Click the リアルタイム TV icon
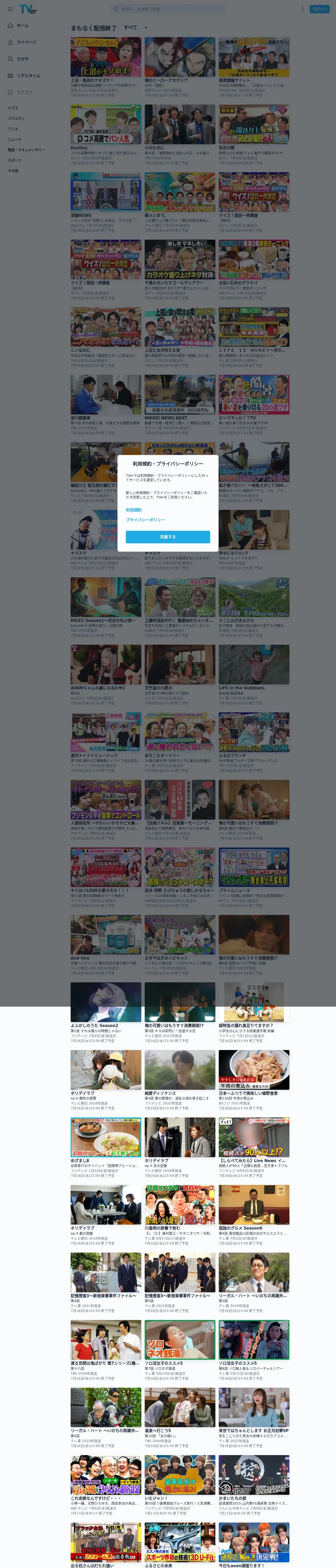The image size is (336, 1568). [10, 76]
